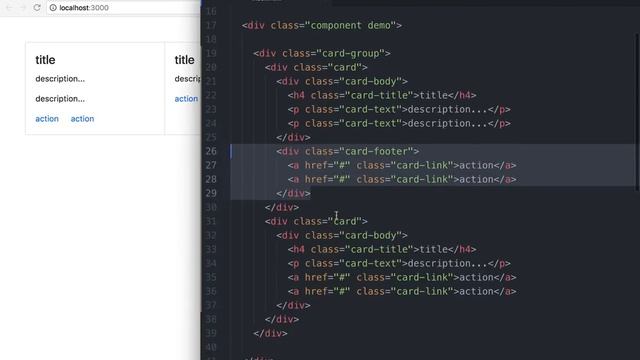Click the h4 'card-title' code on line 22
The height and width of the screenshot is (360, 640).
pyautogui.click(x=382, y=96)
